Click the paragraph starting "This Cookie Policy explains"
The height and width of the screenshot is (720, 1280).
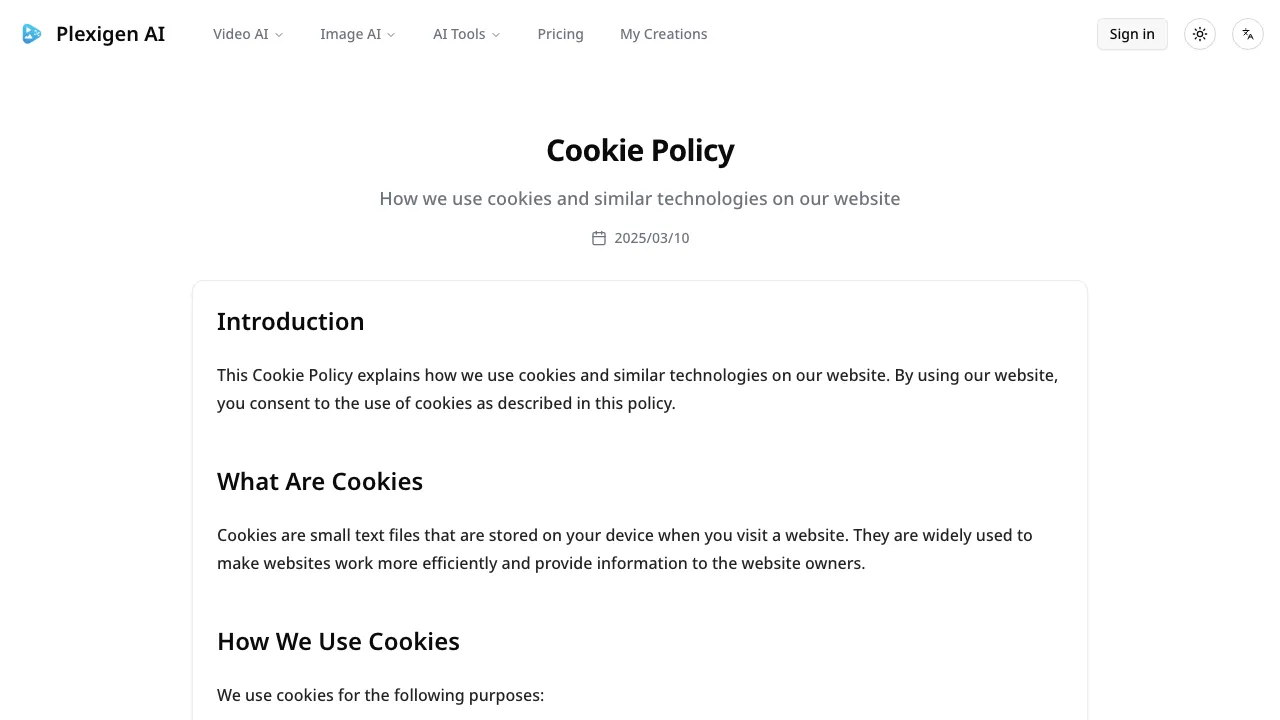[x=637, y=389]
